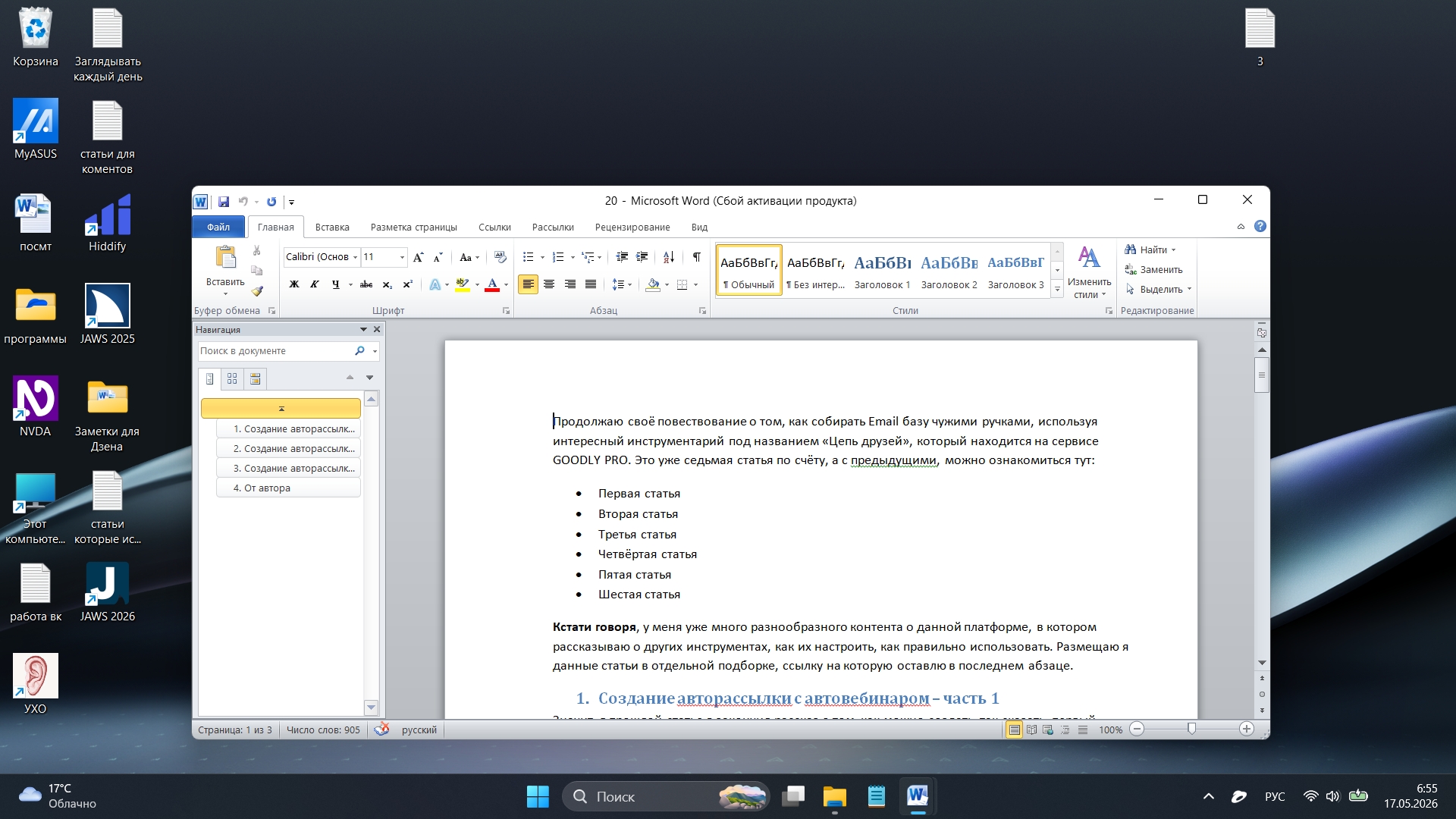Click the Format Painter brush icon

coord(257,291)
